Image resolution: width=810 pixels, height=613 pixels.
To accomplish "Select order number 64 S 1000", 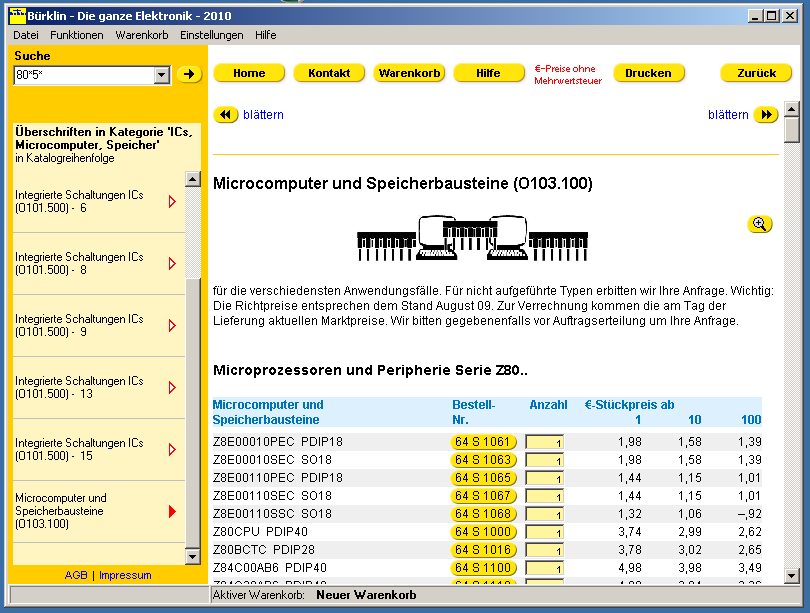I will pyautogui.click(x=483, y=532).
